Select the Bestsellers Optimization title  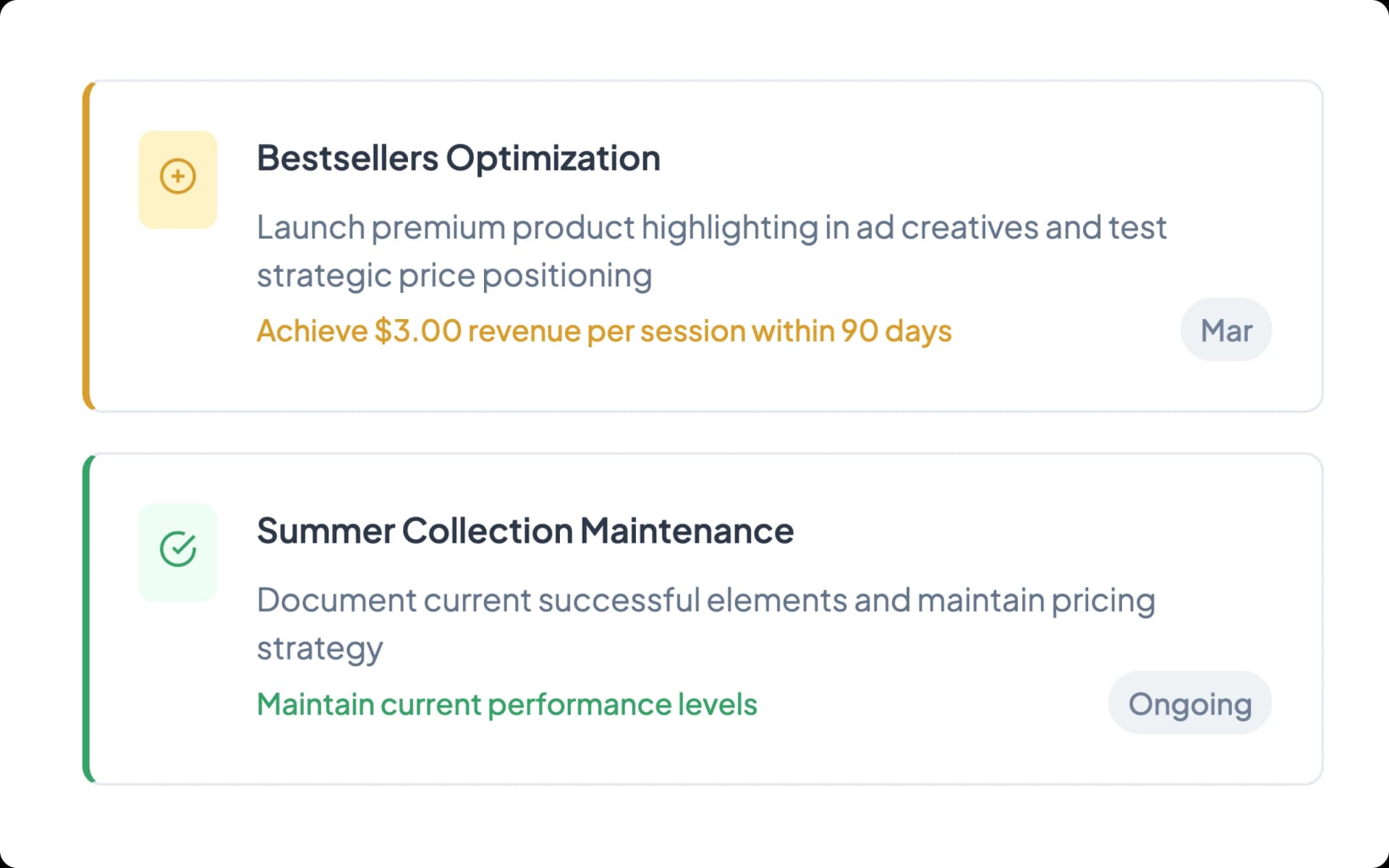point(458,158)
